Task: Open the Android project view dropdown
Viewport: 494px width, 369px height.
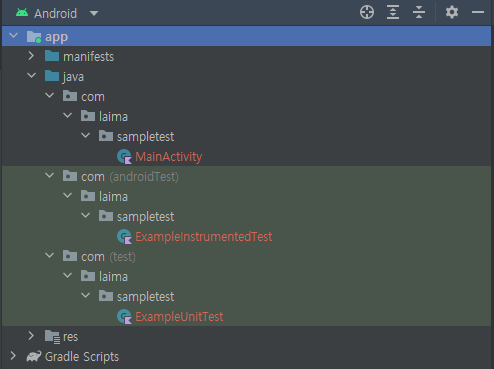Action: 94,13
